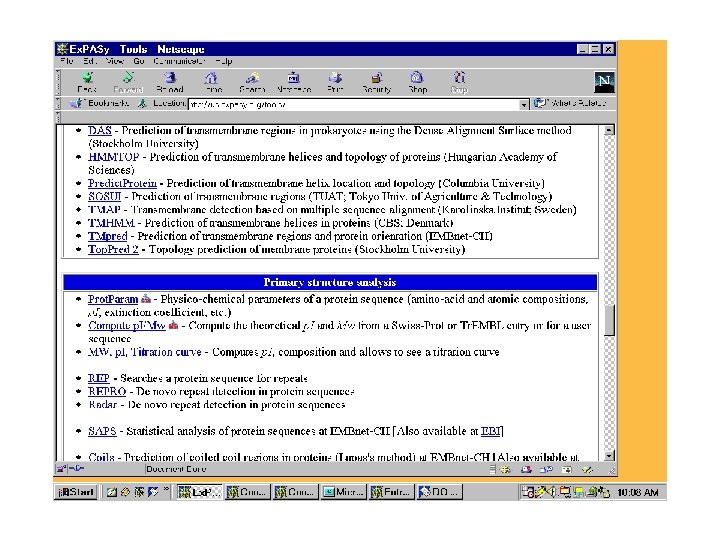Click the Navigator icon in component bar
Screen dimensions: 720x540
(506, 470)
